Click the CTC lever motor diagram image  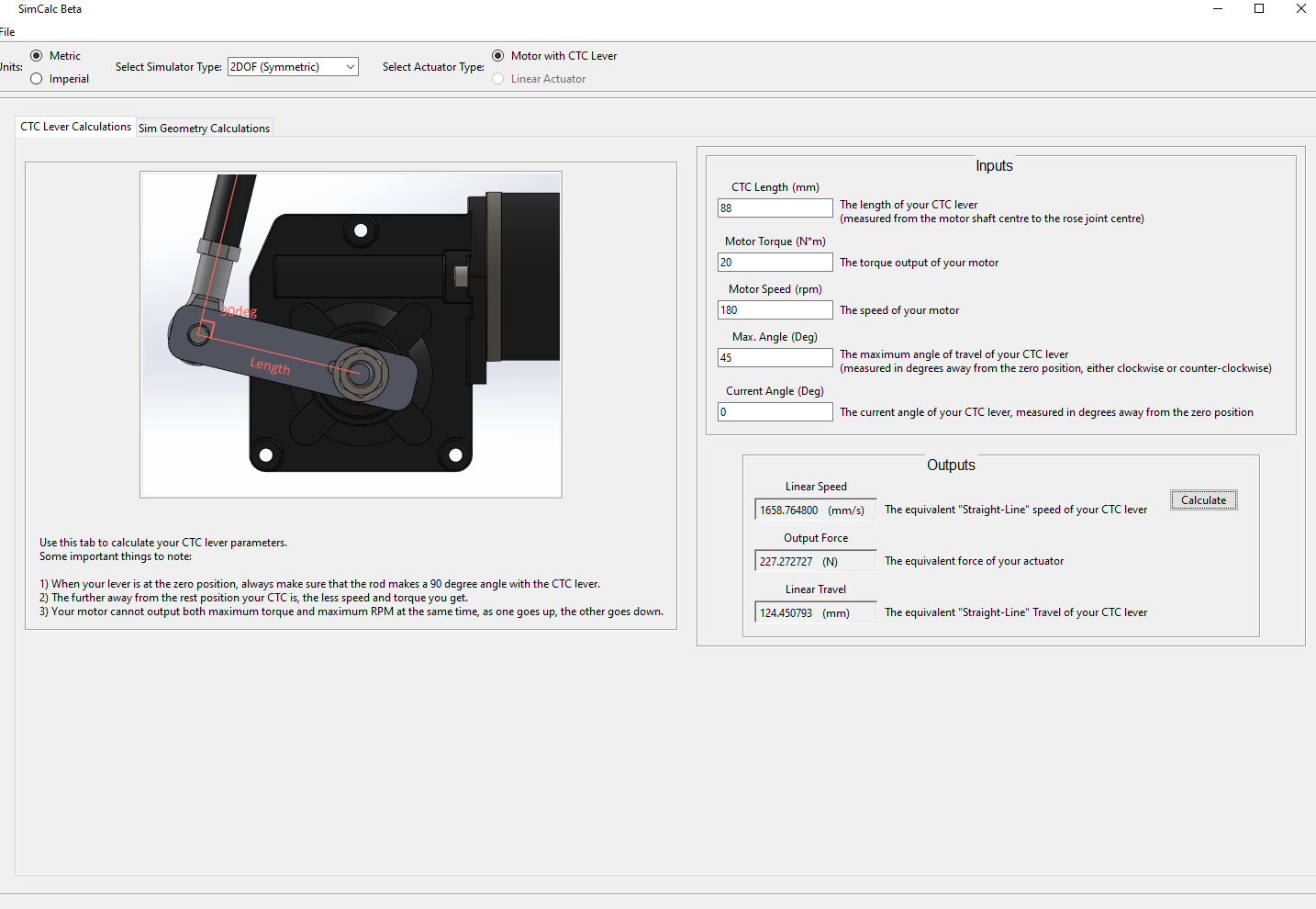coord(351,334)
